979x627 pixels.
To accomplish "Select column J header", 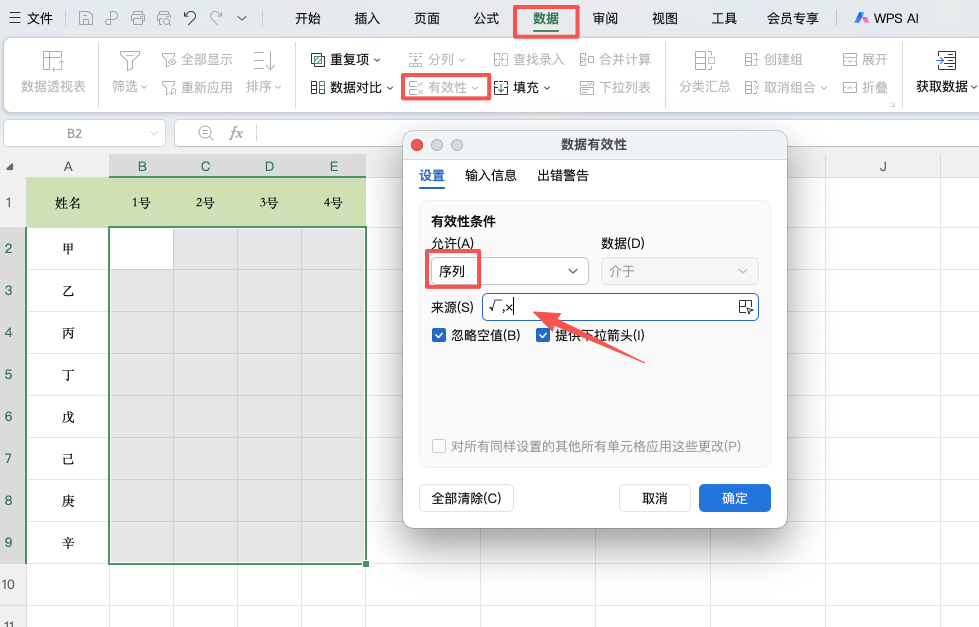I will tap(883, 166).
